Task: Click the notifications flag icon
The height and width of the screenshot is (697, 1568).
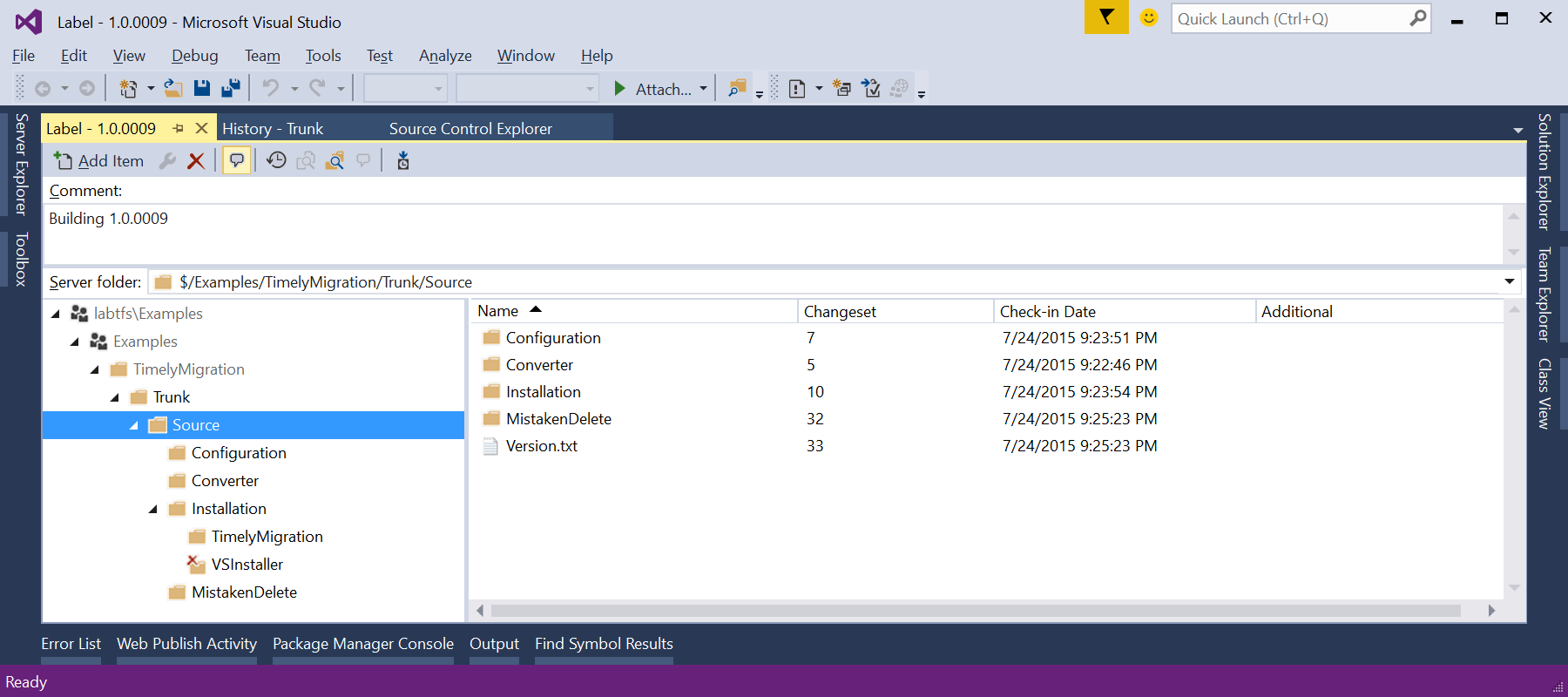Action: click(x=1106, y=17)
